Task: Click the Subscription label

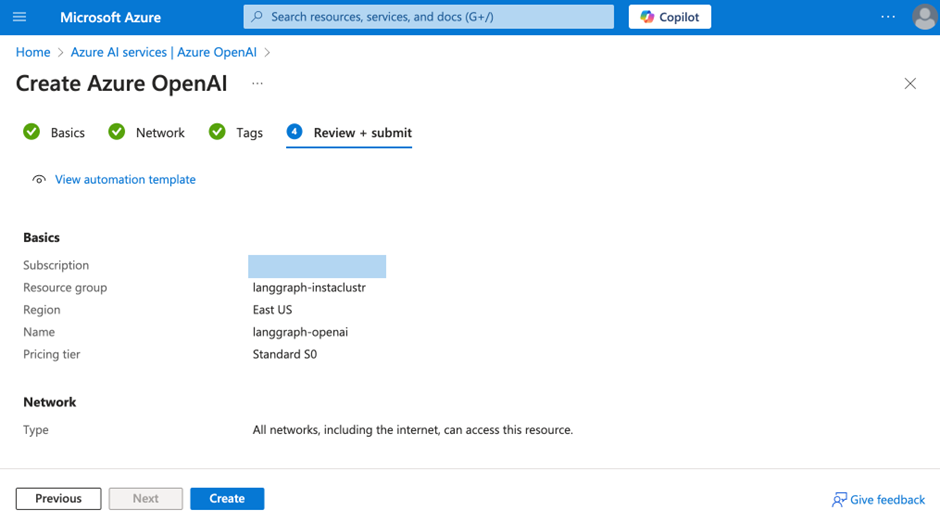Action: pyautogui.click(x=56, y=265)
